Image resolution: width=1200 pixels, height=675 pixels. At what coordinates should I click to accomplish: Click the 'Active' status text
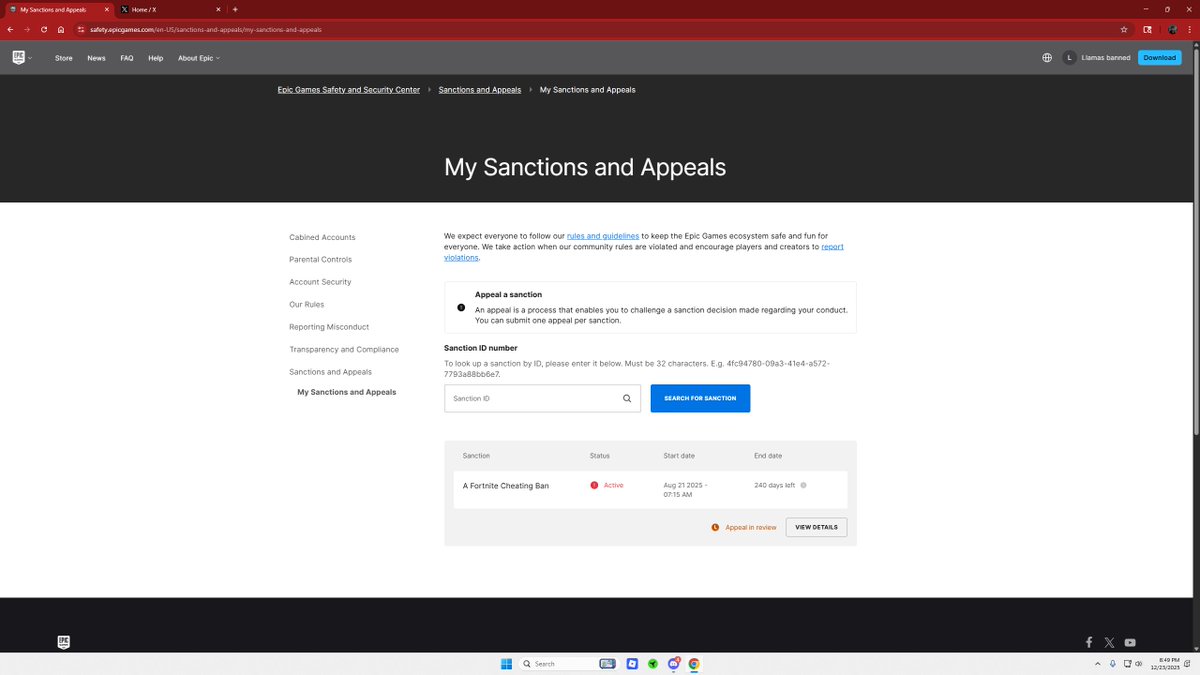(x=613, y=485)
